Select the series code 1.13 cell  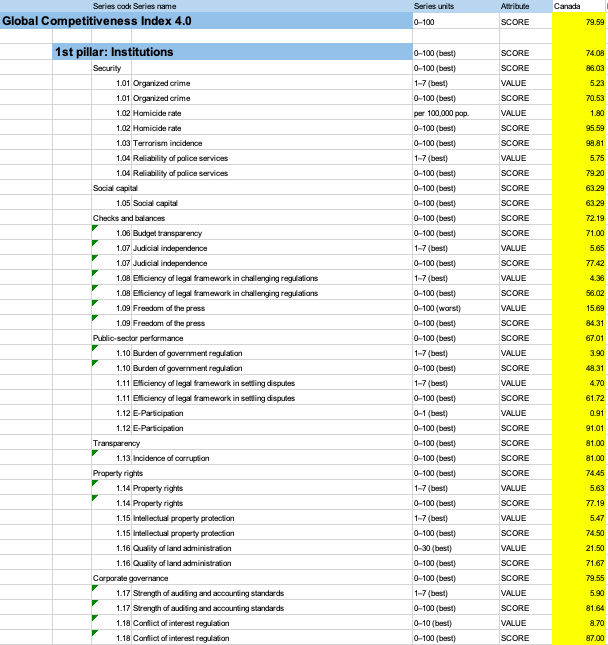tap(112, 458)
